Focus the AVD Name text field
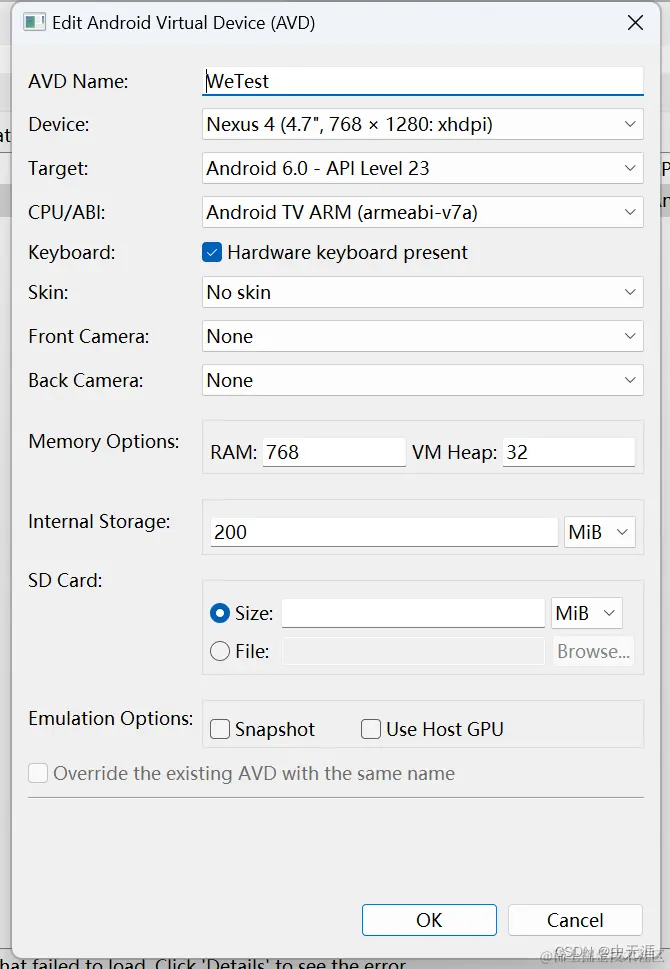This screenshot has width=670, height=969. 422,81
